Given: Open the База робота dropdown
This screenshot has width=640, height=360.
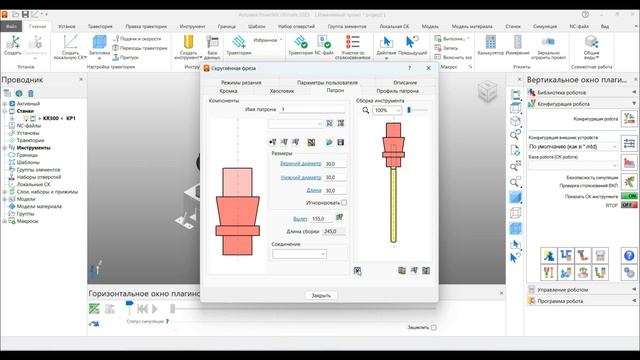Looking at the screenshot, I should pyautogui.click(x=573, y=165).
